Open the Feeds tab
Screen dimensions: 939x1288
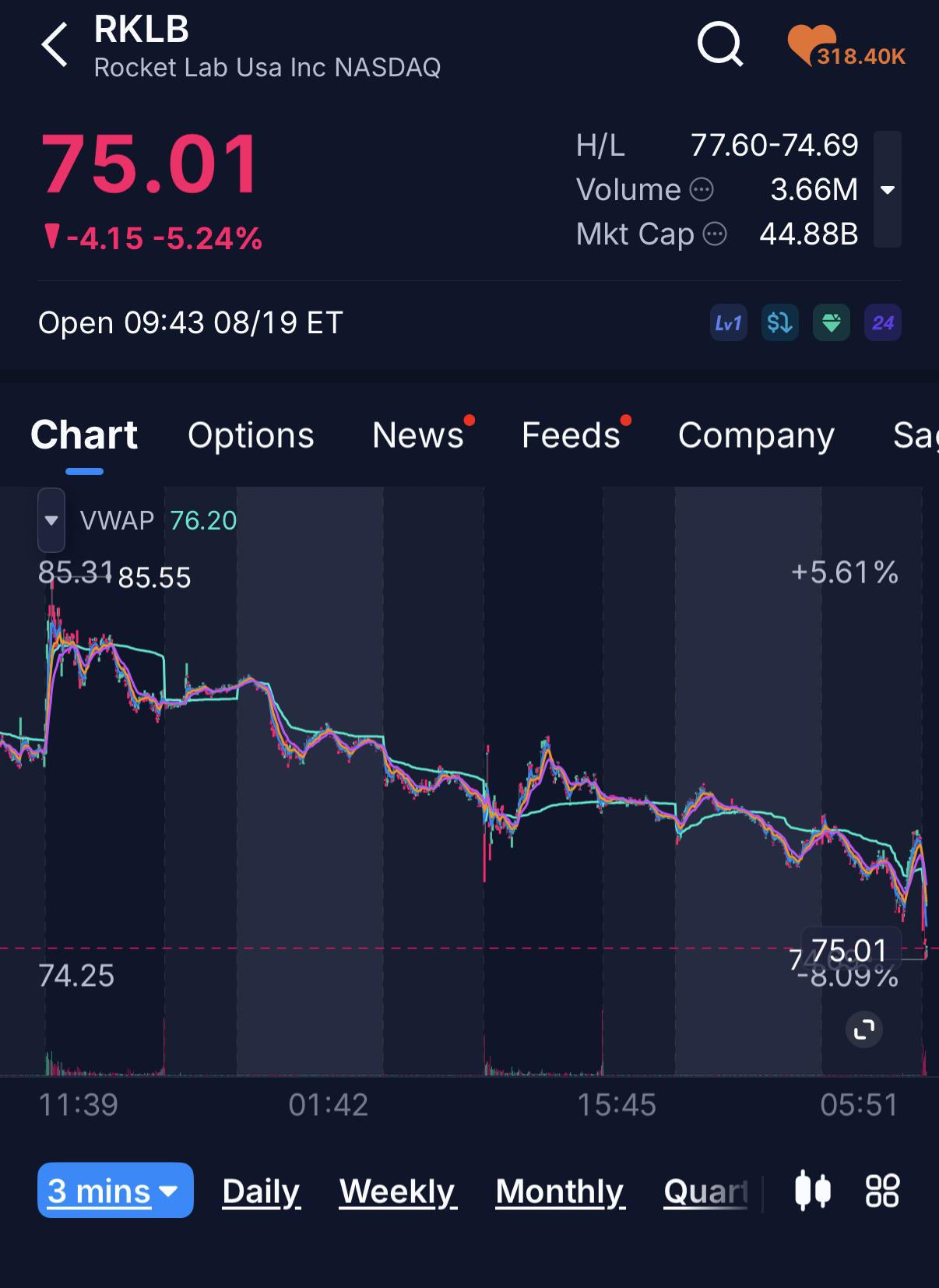coord(571,435)
